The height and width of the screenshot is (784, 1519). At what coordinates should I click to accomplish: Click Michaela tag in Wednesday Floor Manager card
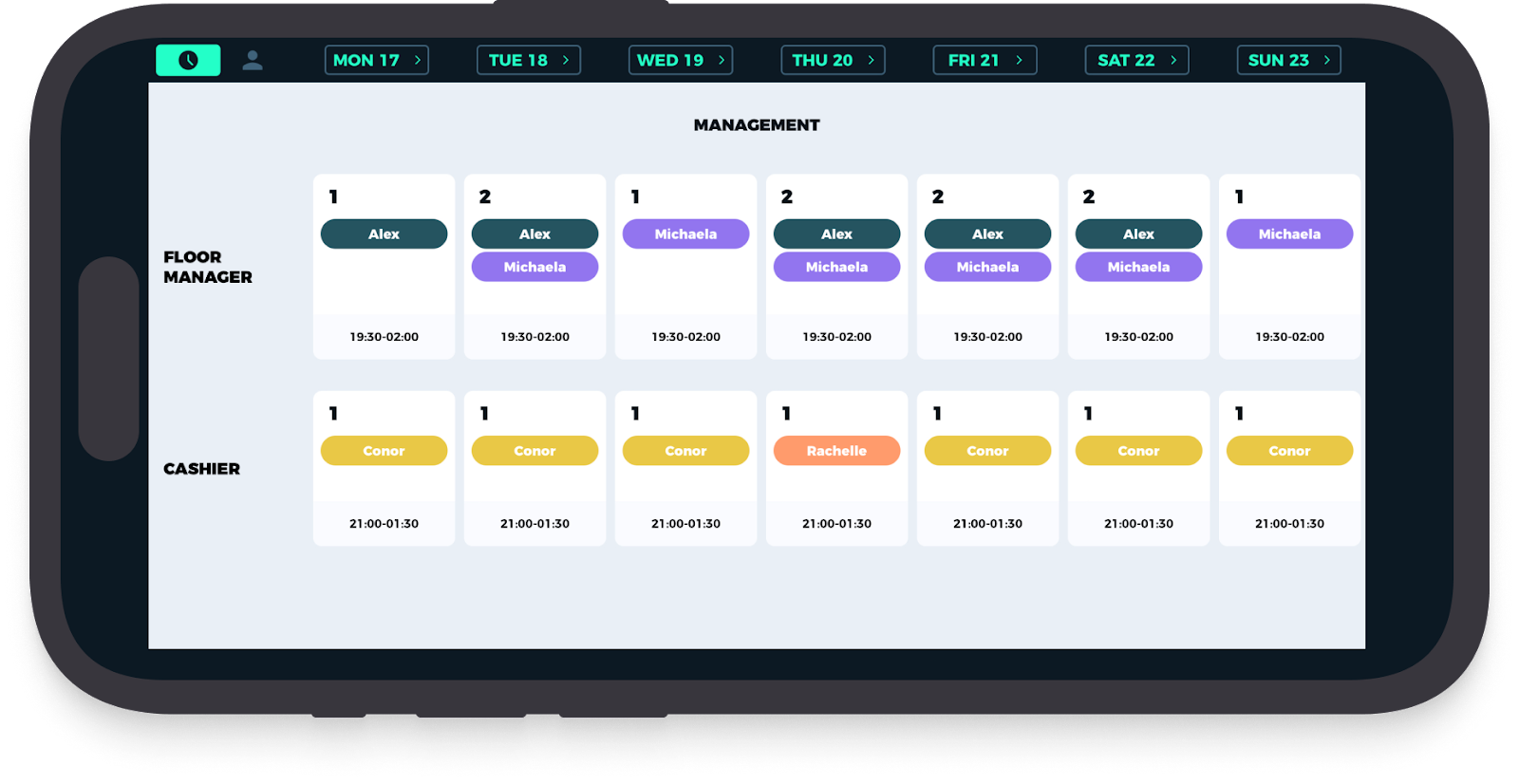click(x=685, y=233)
